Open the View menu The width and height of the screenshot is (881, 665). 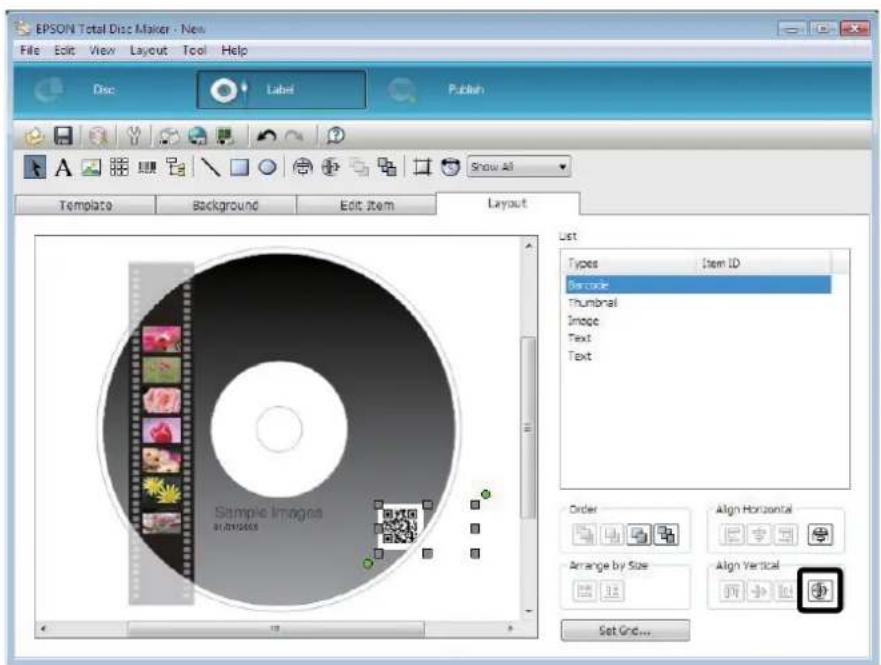coord(102,51)
